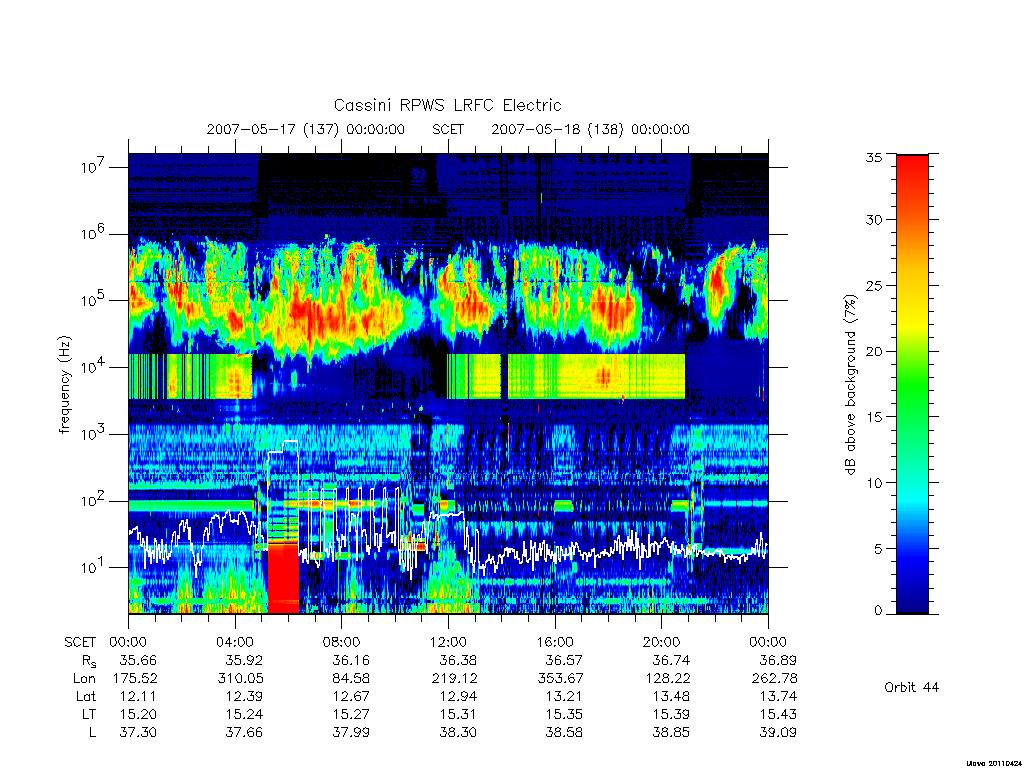Click the L value 39.09
Screen dimensions: 1024x768
point(778,732)
